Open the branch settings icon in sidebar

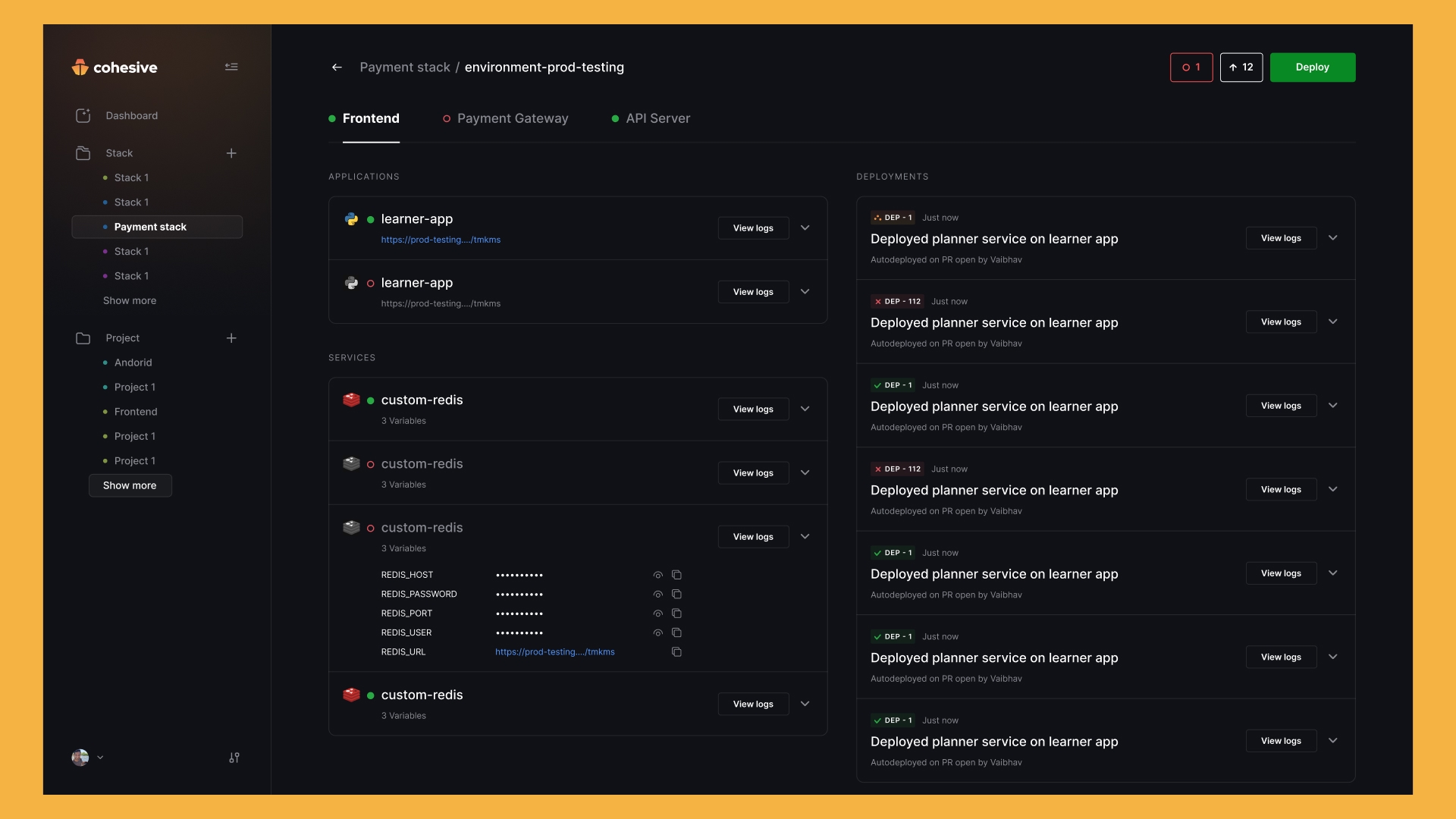[x=234, y=758]
